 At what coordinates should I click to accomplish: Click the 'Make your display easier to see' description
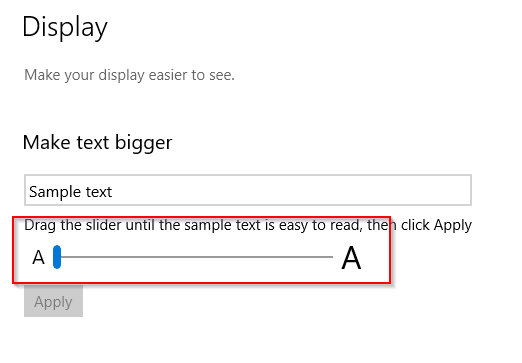(129, 75)
